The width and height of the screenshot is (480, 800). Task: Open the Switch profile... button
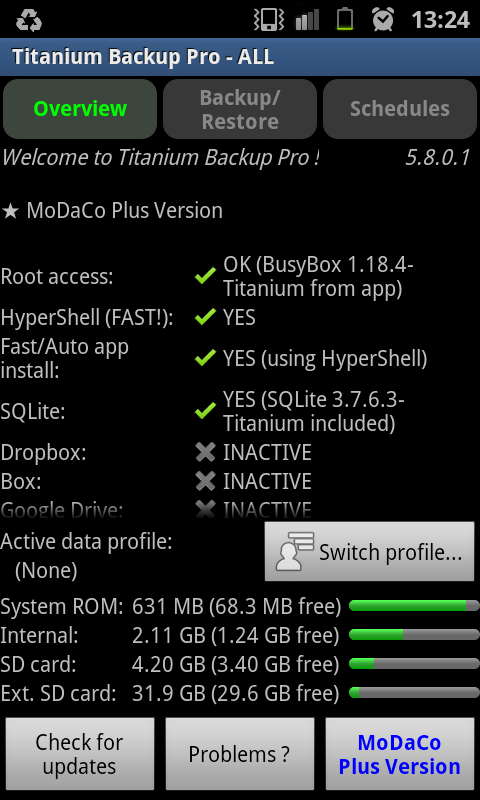tap(369, 552)
